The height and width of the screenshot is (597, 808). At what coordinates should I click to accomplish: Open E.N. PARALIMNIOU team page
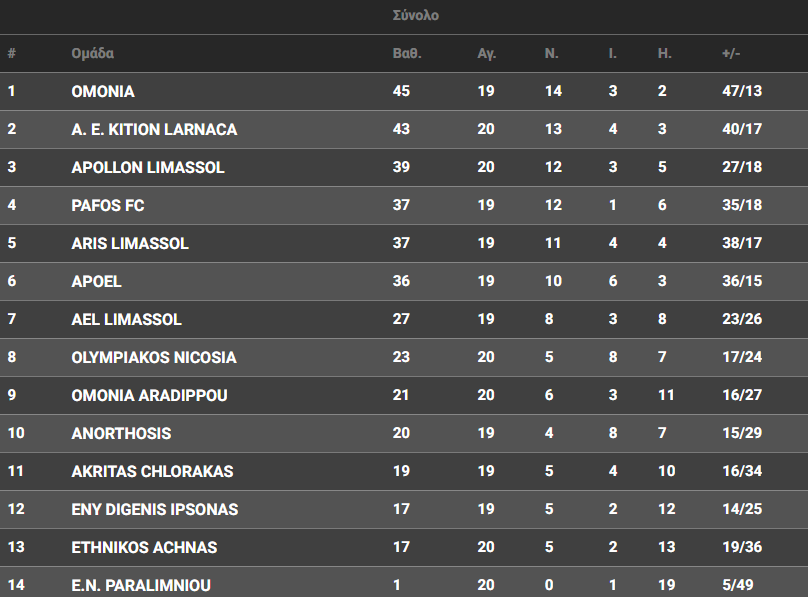tap(141, 585)
